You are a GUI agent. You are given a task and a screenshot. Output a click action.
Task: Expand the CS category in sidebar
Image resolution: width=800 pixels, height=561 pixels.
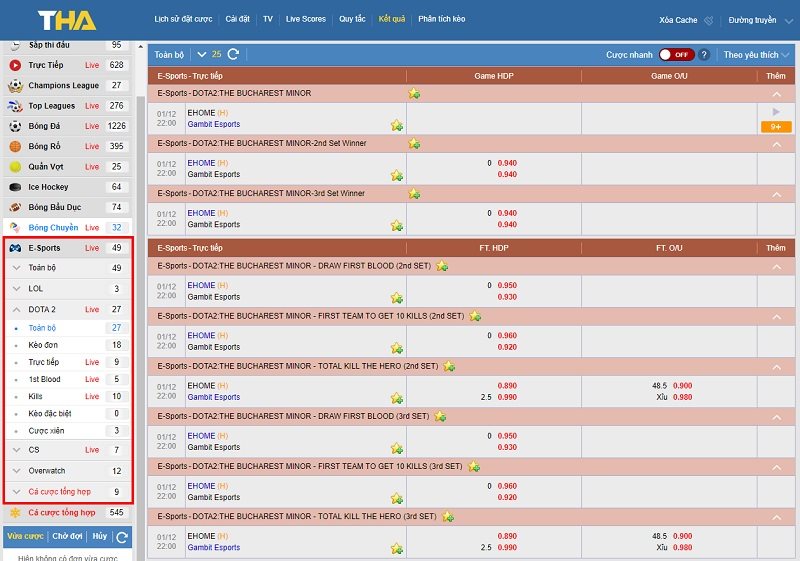click(x=16, y=450)
